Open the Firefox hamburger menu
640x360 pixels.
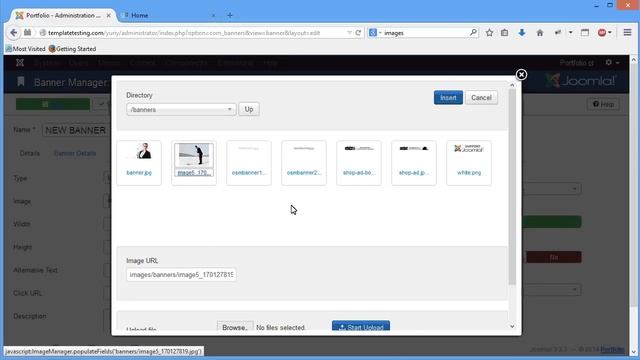627,32
